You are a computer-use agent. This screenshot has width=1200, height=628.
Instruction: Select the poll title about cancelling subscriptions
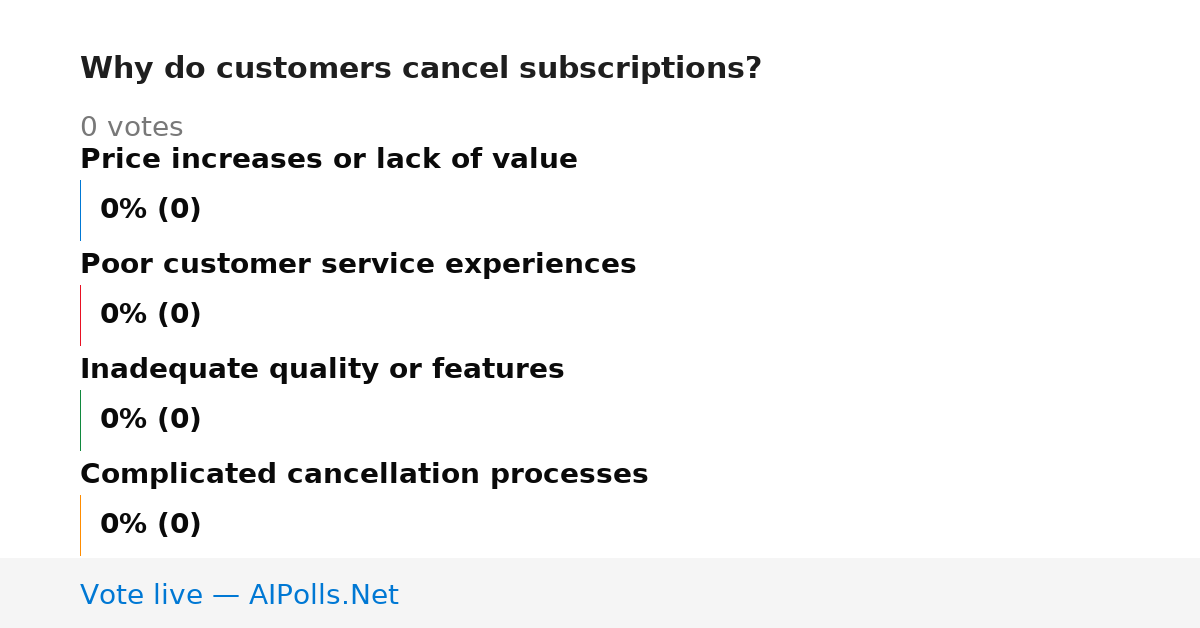click(421, 69)
